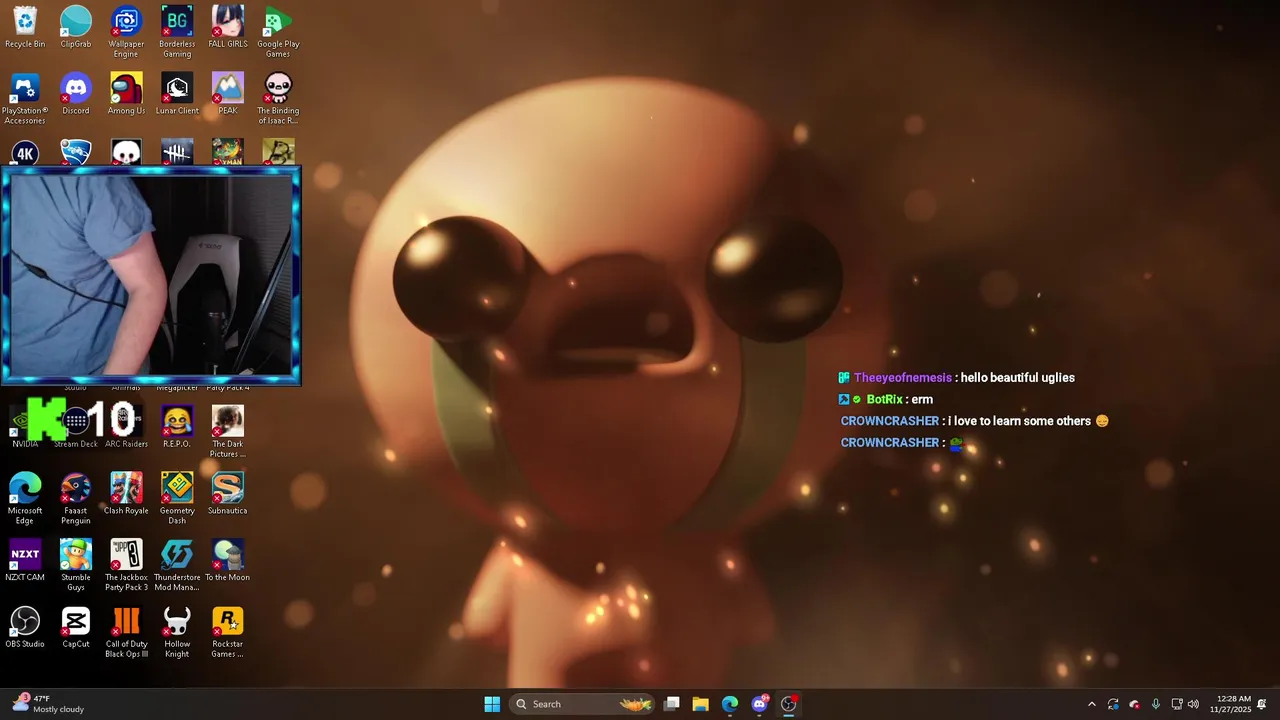The image size is (1280, 720).
Task: Launch ClipGrab from the desktop
Action: coord(76,27)
